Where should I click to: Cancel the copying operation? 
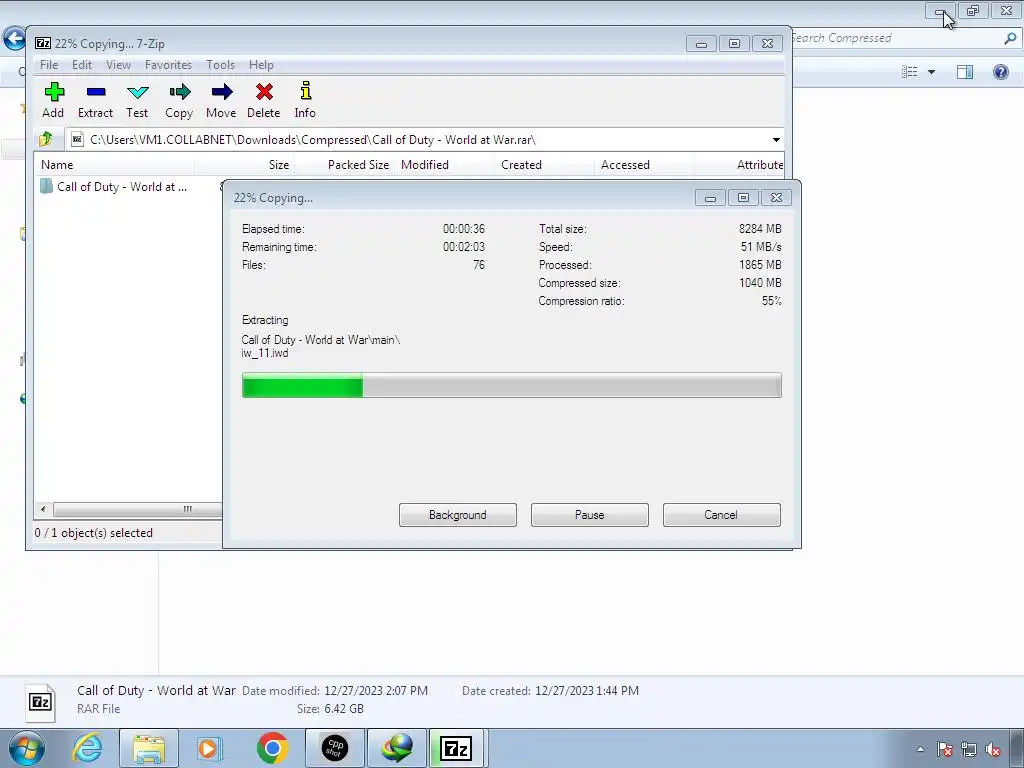pos(722,515)
